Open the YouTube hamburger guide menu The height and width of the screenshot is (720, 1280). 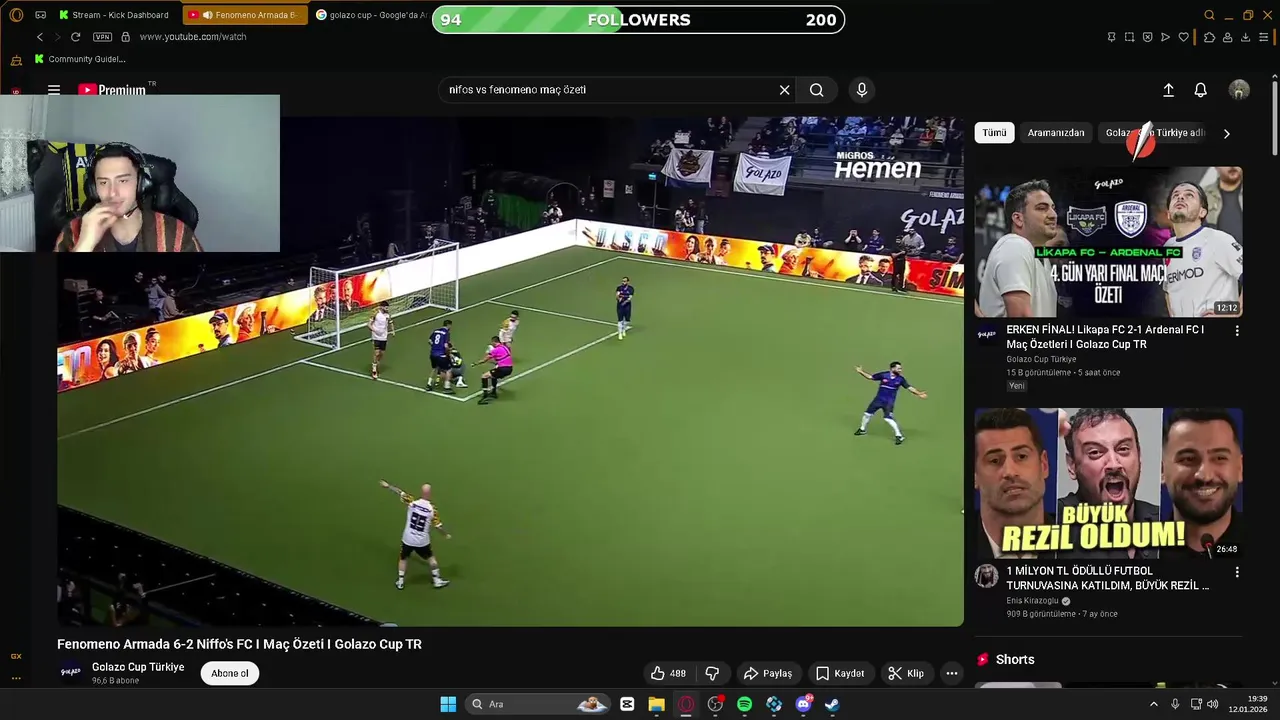[x=54, y=89]
